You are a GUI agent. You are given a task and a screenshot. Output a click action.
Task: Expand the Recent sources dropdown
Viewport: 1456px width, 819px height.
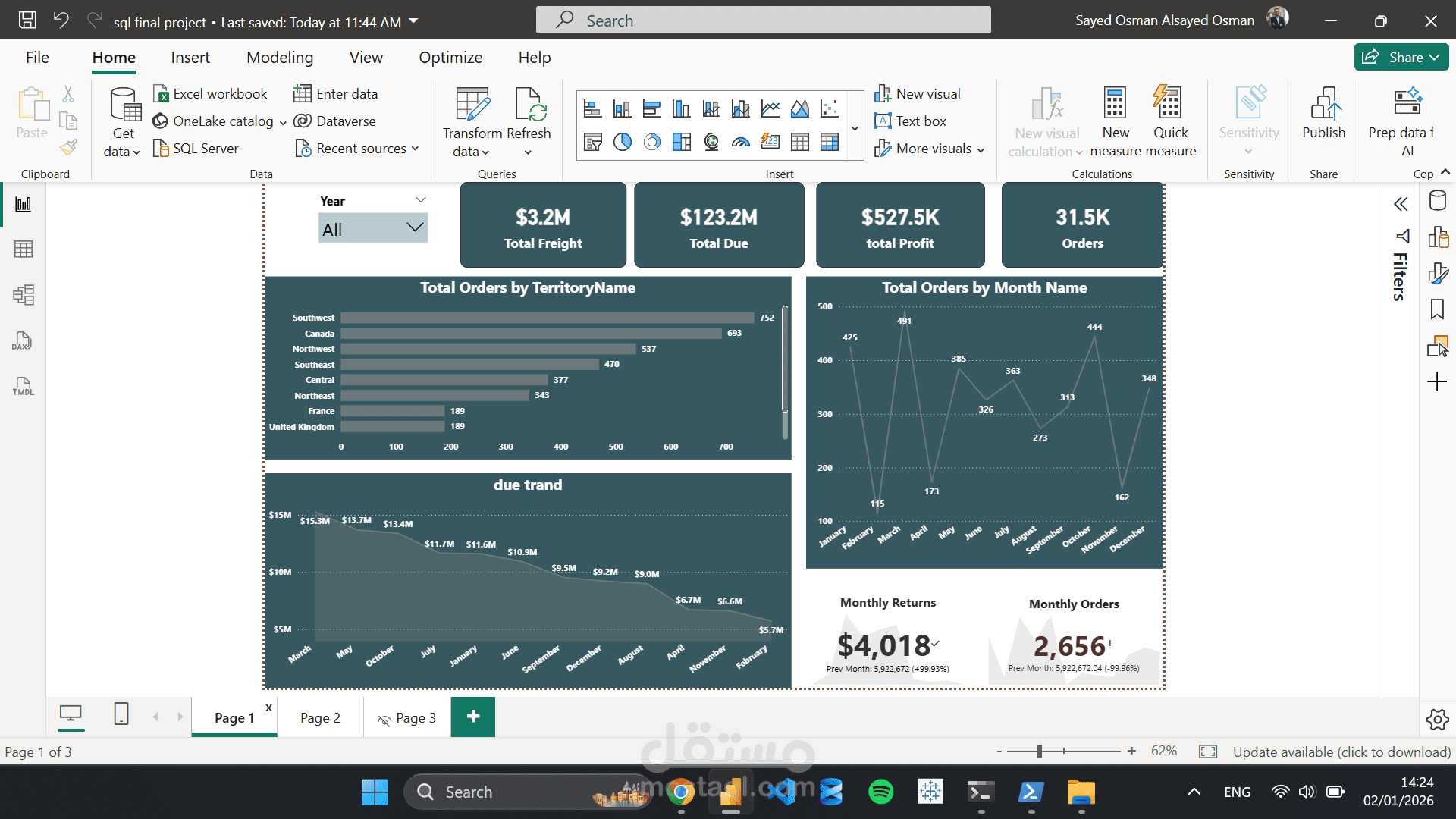pos(358,149)
